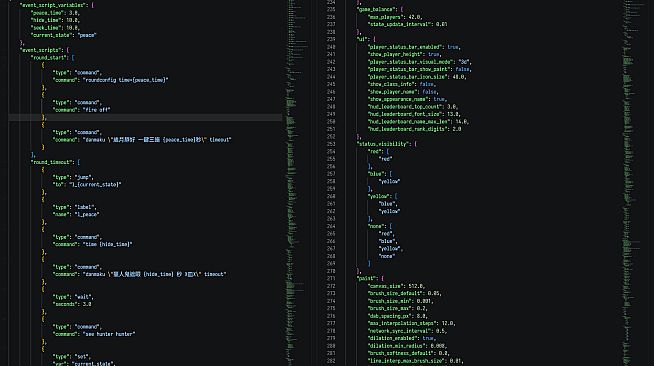The width and height of the screenshot is (654, 366).
Task: Click the "ui" key on line 239
Action: click(x=361, y=40)
